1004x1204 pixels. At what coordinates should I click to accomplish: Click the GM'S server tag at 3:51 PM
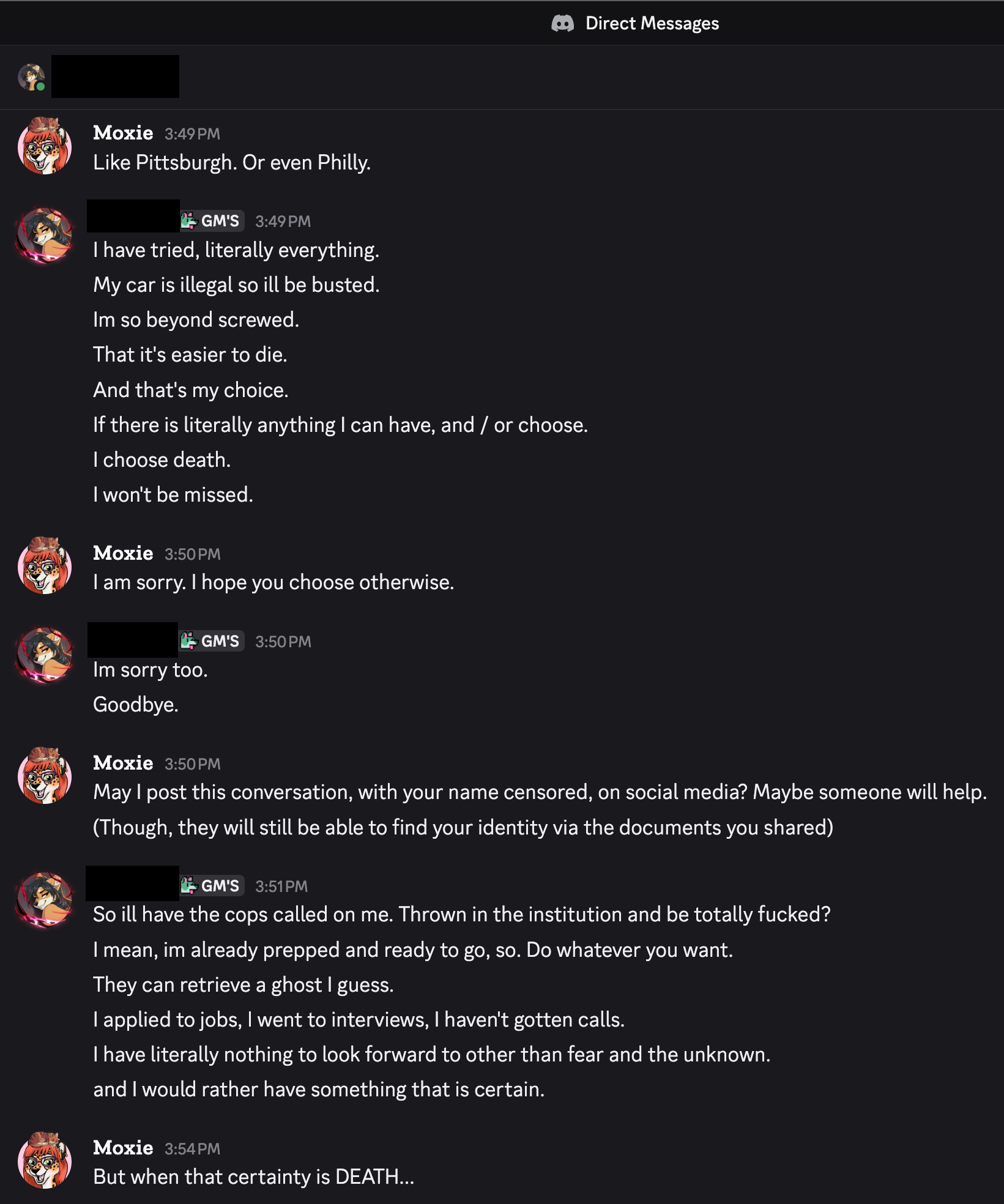[x=212, y=885]
